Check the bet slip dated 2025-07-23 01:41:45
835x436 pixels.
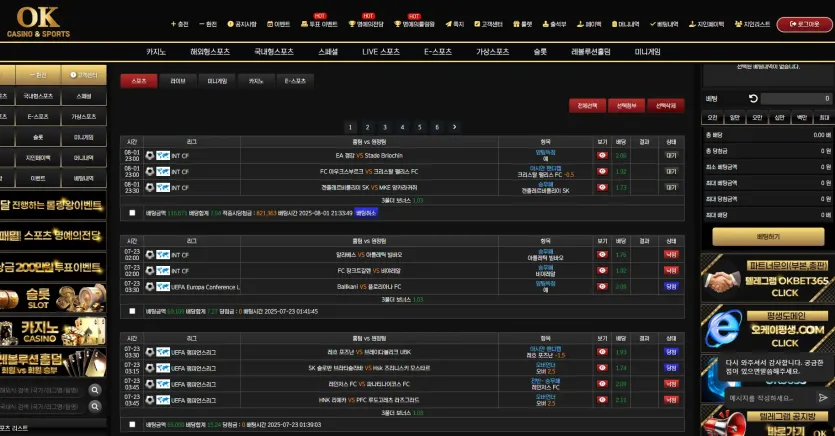[132, 311]
